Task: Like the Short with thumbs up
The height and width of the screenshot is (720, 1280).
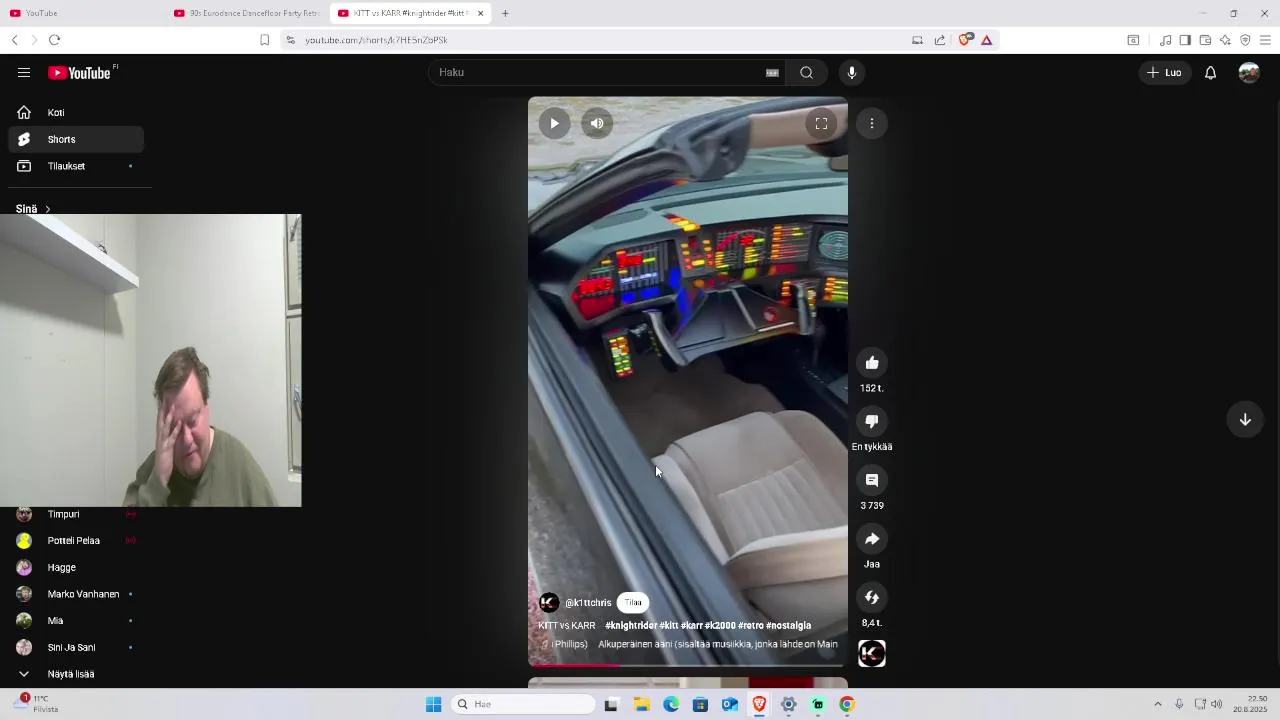Action: click(872, 363)
